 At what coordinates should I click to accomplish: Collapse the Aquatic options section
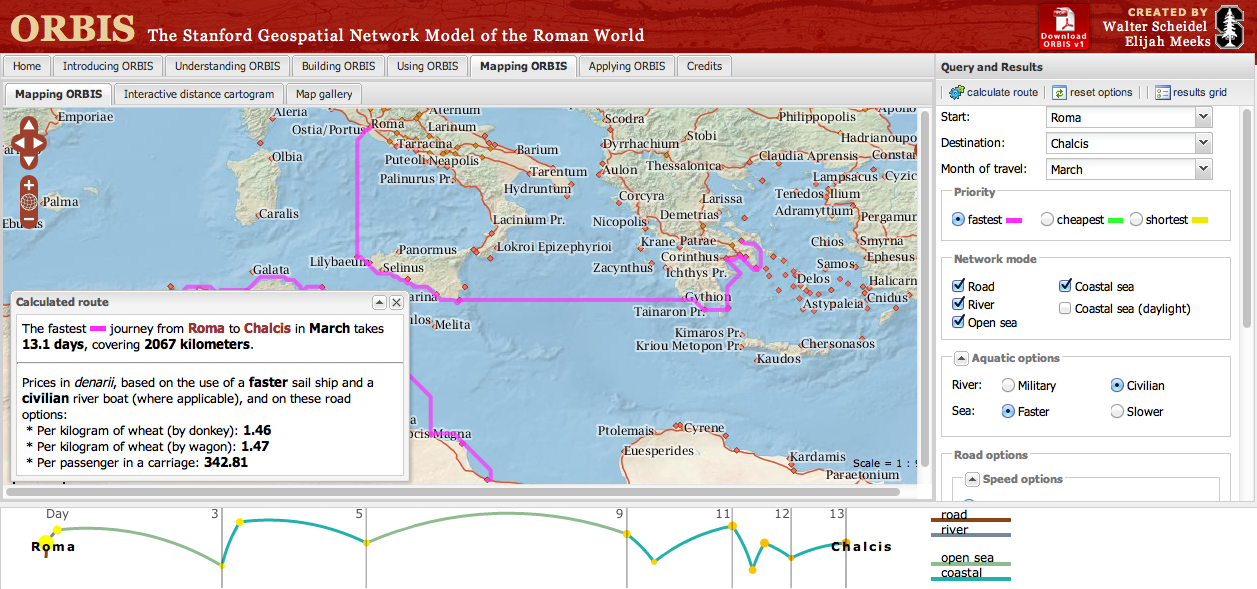961,358
